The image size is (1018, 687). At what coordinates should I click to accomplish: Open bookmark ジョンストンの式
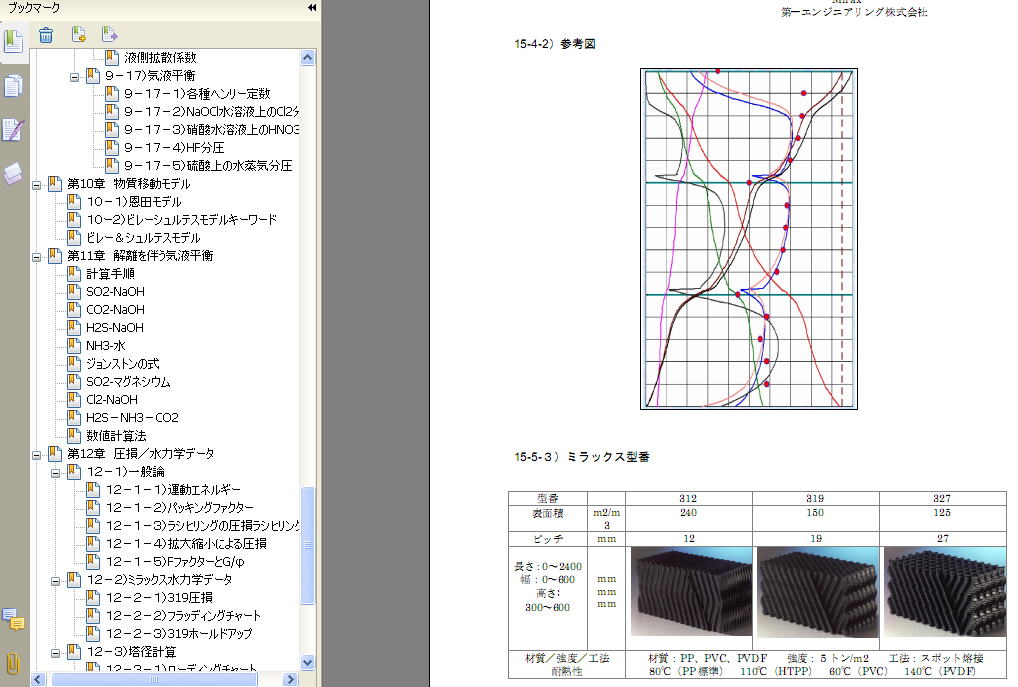pyautogui.click(x=122, y=364)
